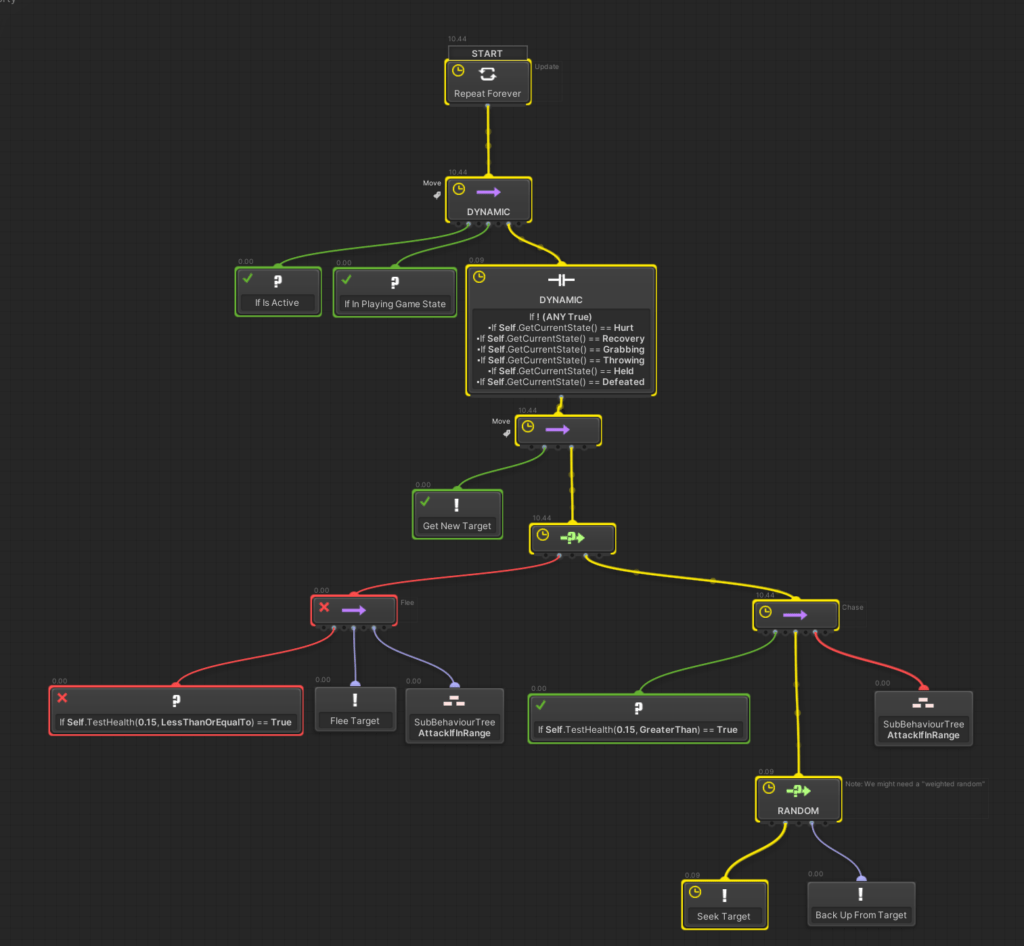Click the clock icon on the DYNAMIC condition node
1024x946 pixels.
pos(479,277)
